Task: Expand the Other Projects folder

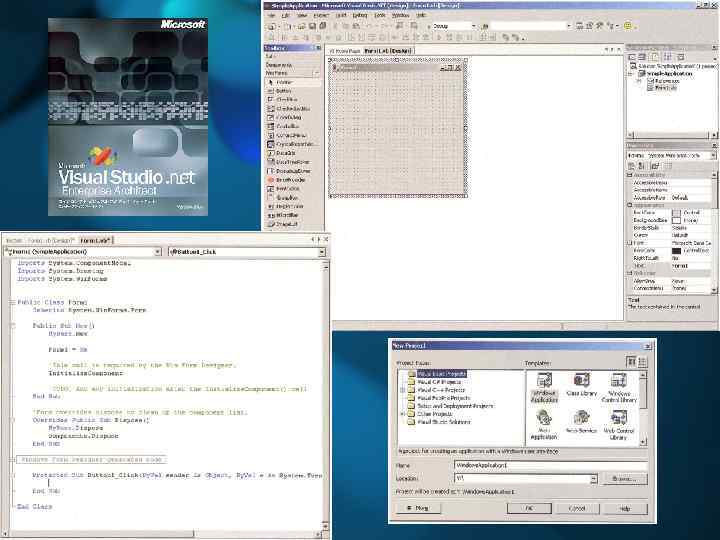Action: (x=403, y=414)
